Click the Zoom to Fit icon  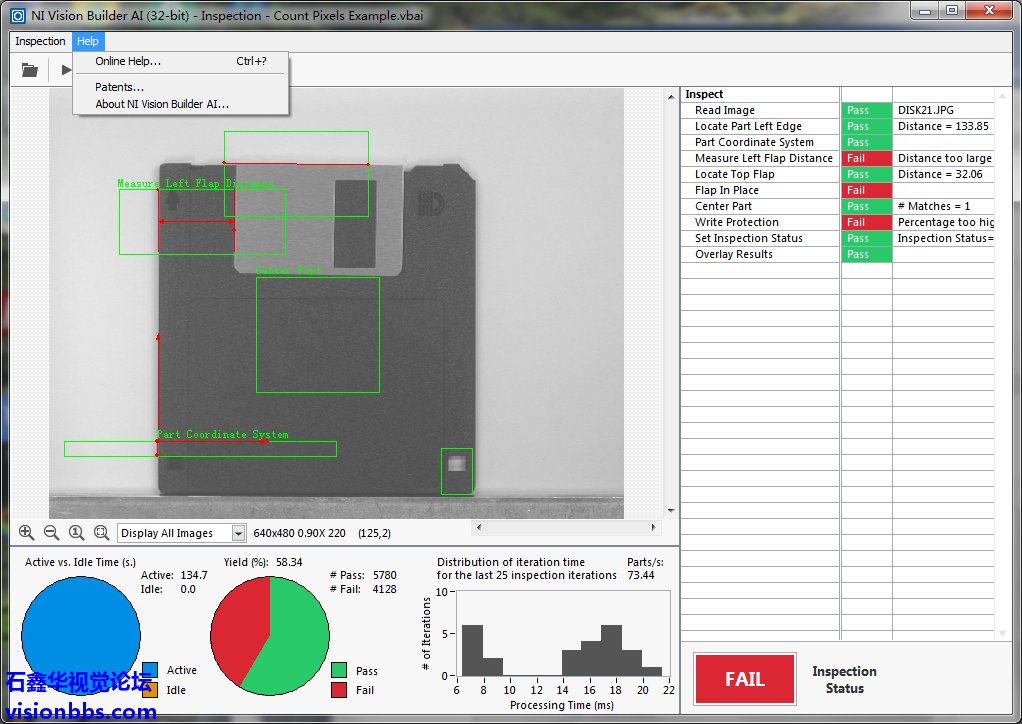[x=101, y=533]
